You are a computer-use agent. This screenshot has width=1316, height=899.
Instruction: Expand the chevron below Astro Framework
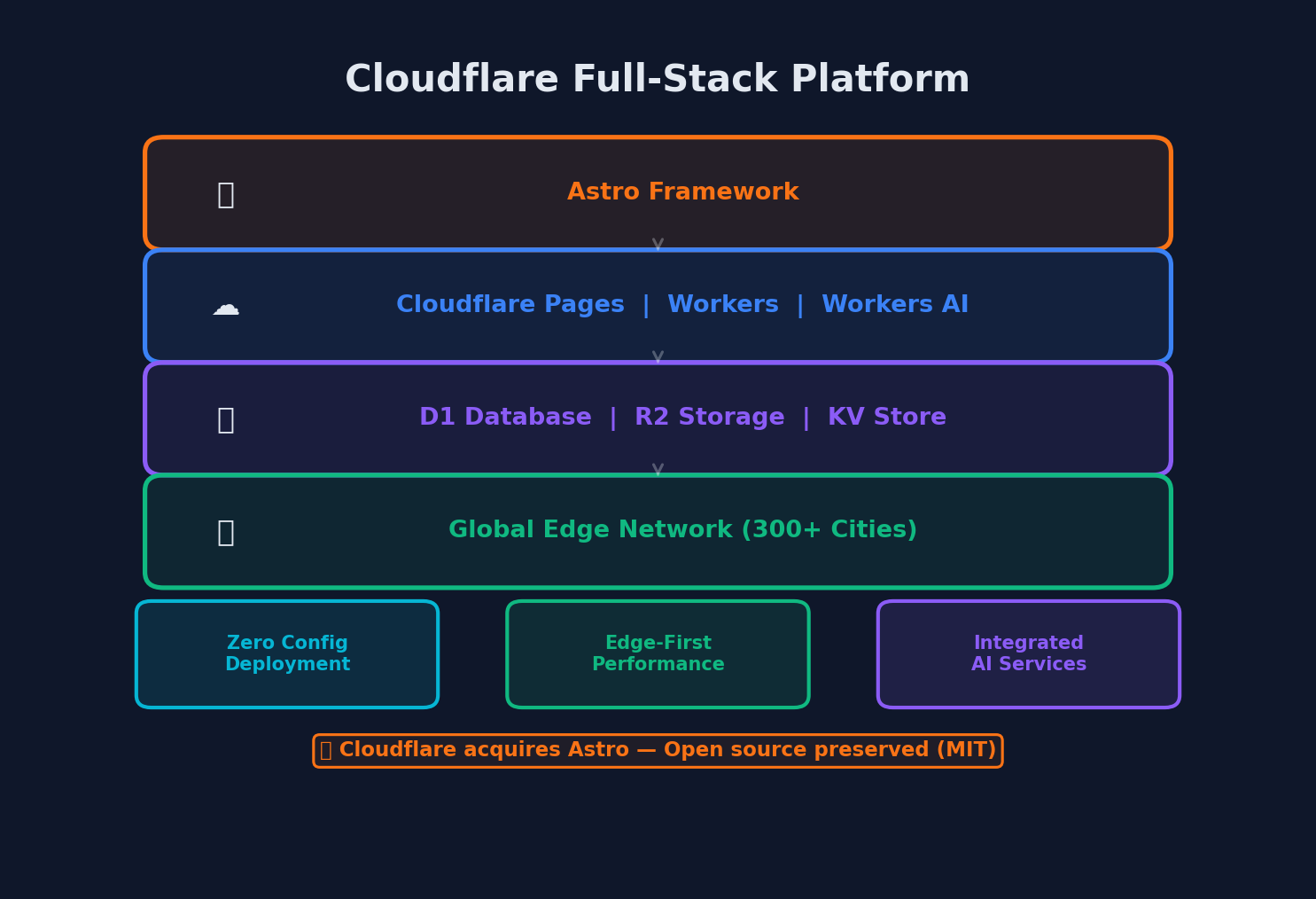(x=658, y=243)
